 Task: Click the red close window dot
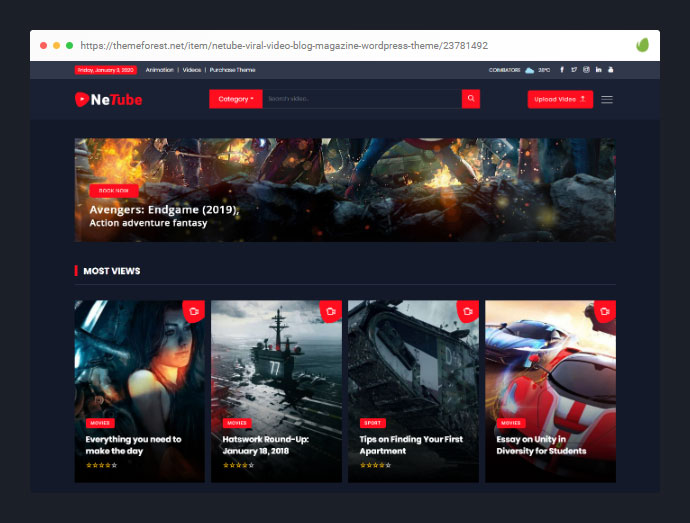coord(44,45)
